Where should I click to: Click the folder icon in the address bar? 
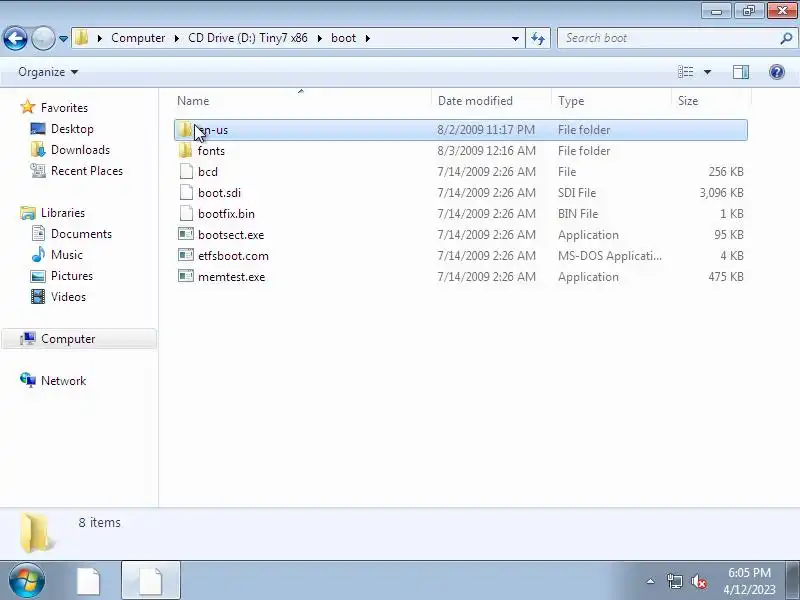82,38
